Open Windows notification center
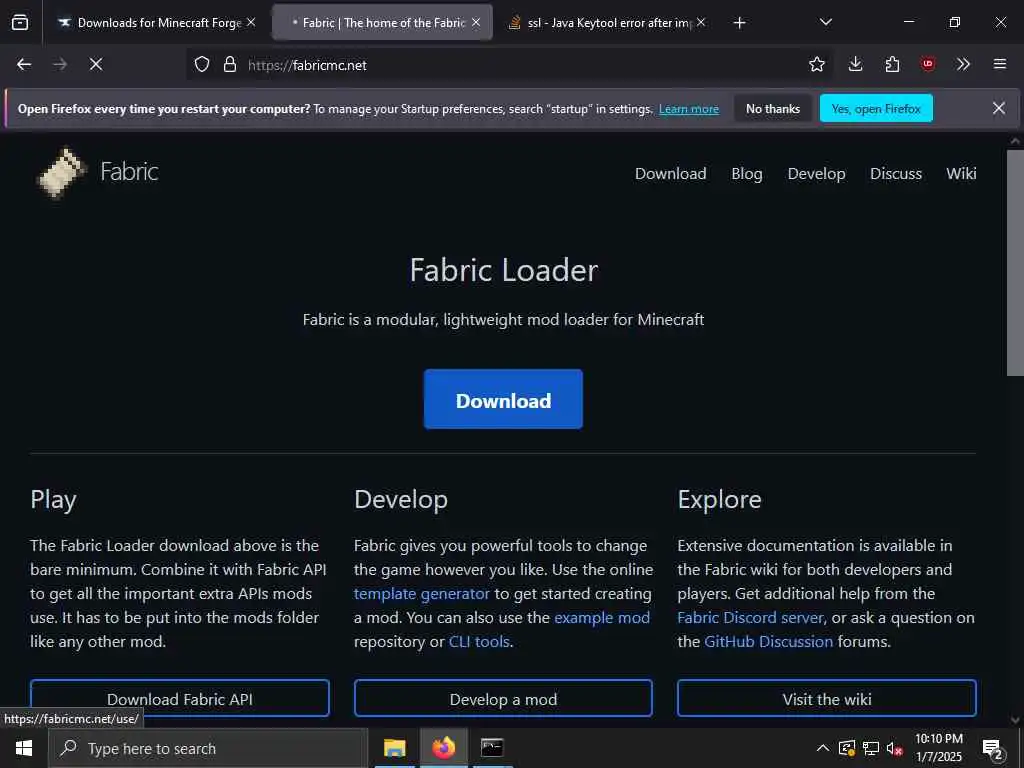 (992, 748)
